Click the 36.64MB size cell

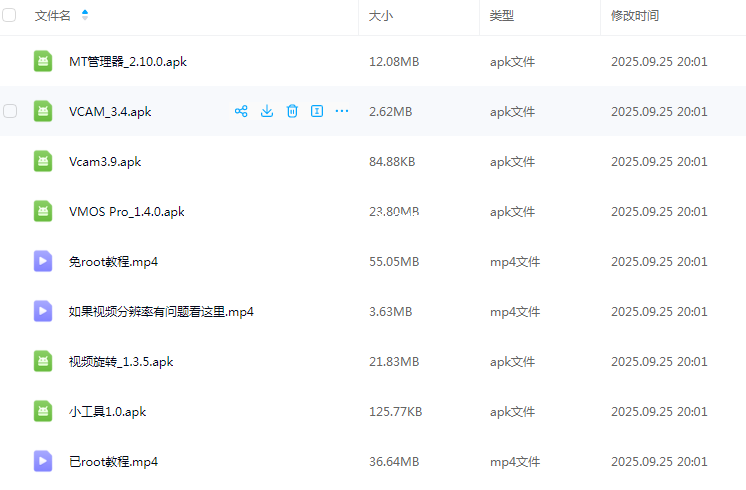click(x=394, y=461)
